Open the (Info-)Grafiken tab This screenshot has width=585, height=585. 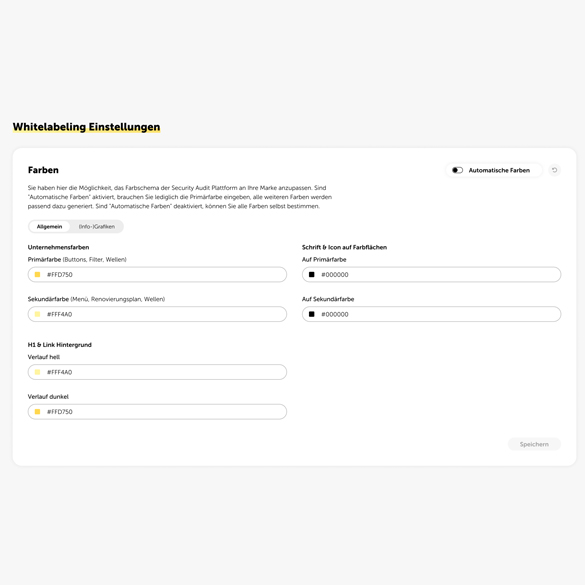97,226
